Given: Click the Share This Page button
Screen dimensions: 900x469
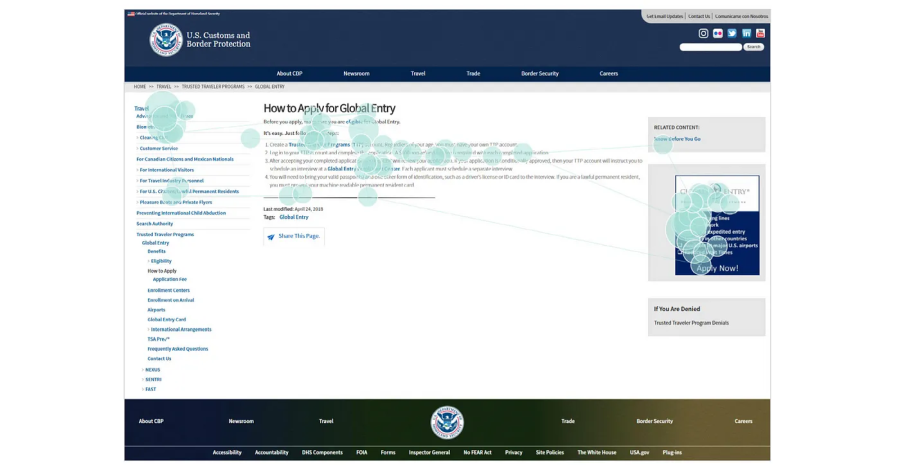Looking at the screenshot, I should coord(294,237).
